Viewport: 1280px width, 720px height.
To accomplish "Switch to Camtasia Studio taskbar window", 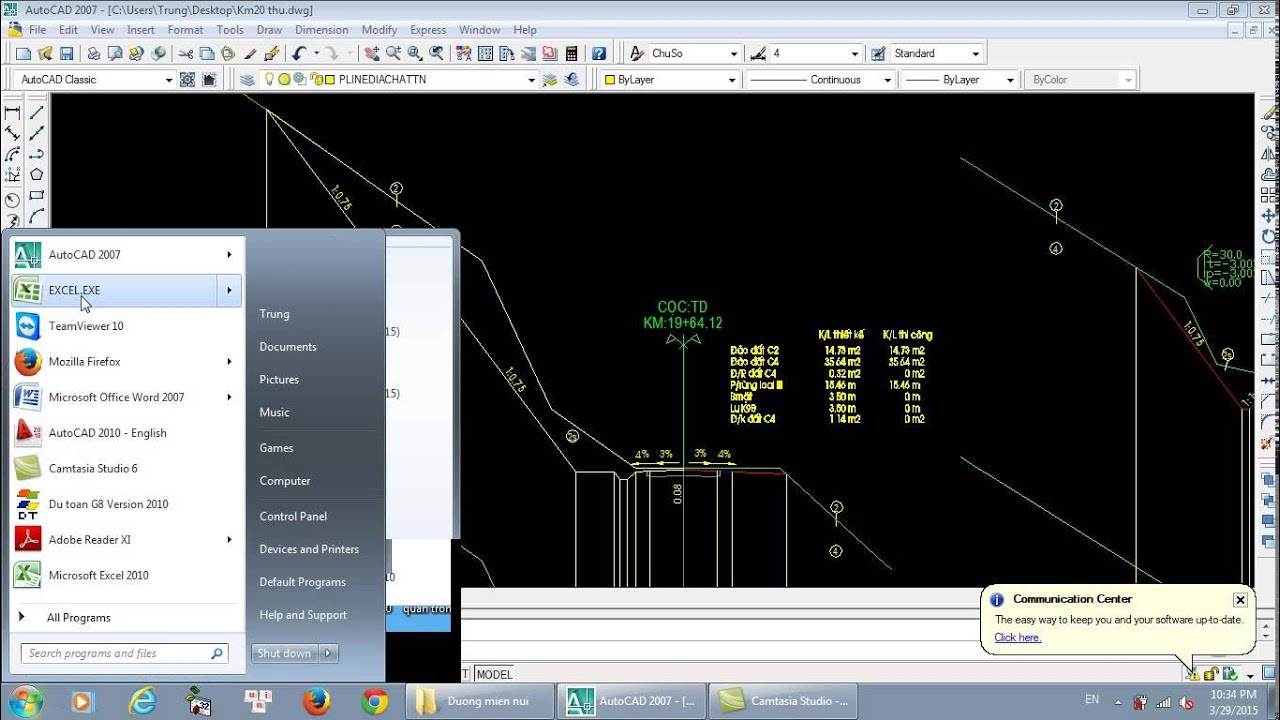I will (x=783, y=701).
